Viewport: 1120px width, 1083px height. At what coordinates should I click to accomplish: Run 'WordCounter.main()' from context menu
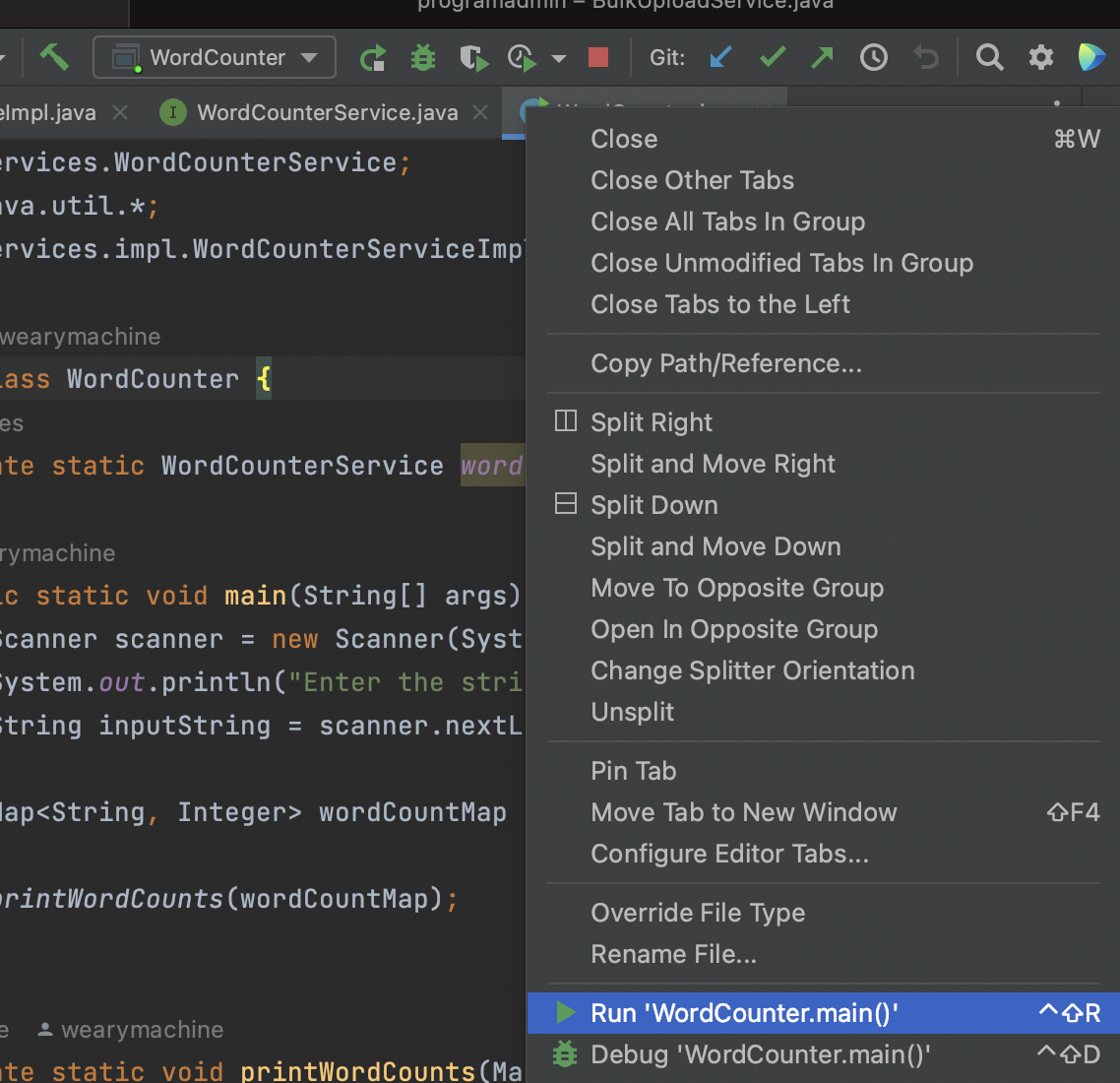pyautogui.click(x=824, y=1013)
